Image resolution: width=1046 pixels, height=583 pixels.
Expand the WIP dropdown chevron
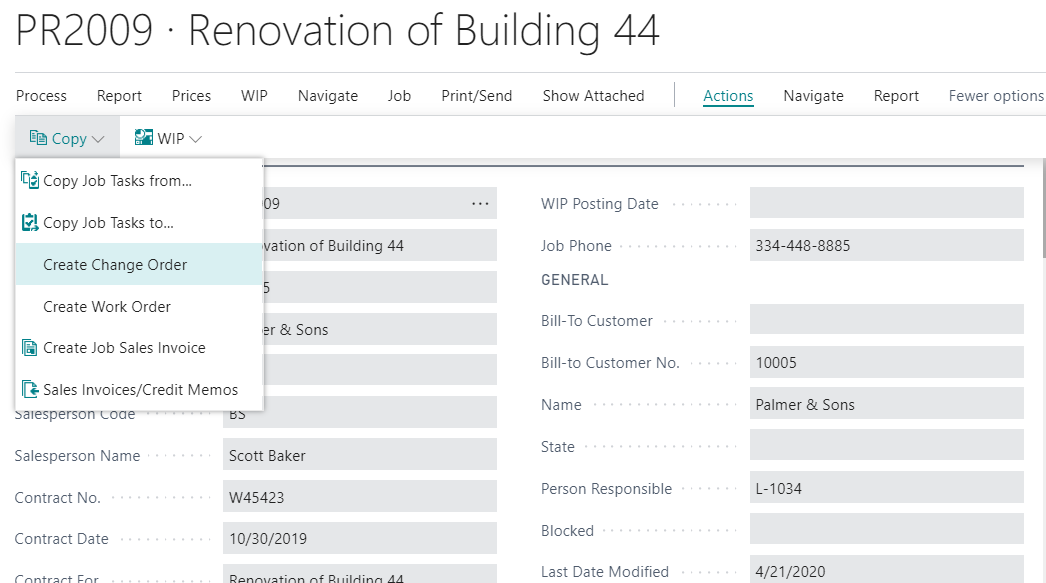(195, 139)
